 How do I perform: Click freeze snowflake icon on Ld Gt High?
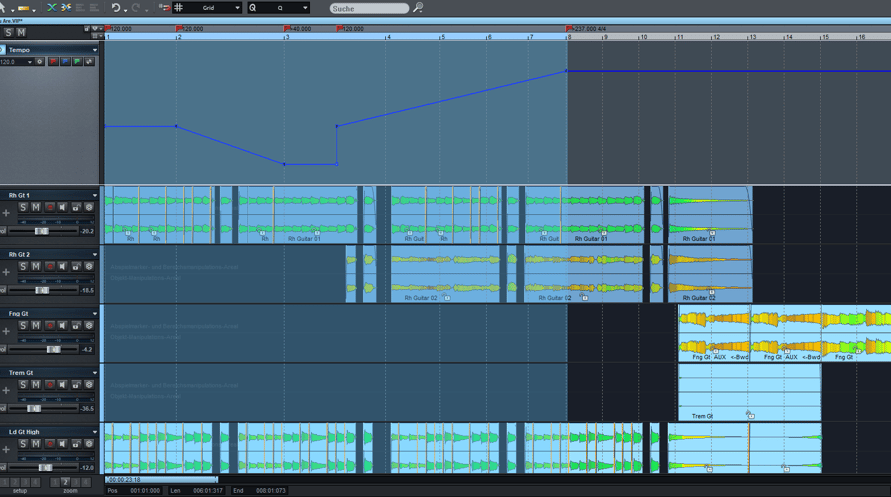tap(89, 444)
